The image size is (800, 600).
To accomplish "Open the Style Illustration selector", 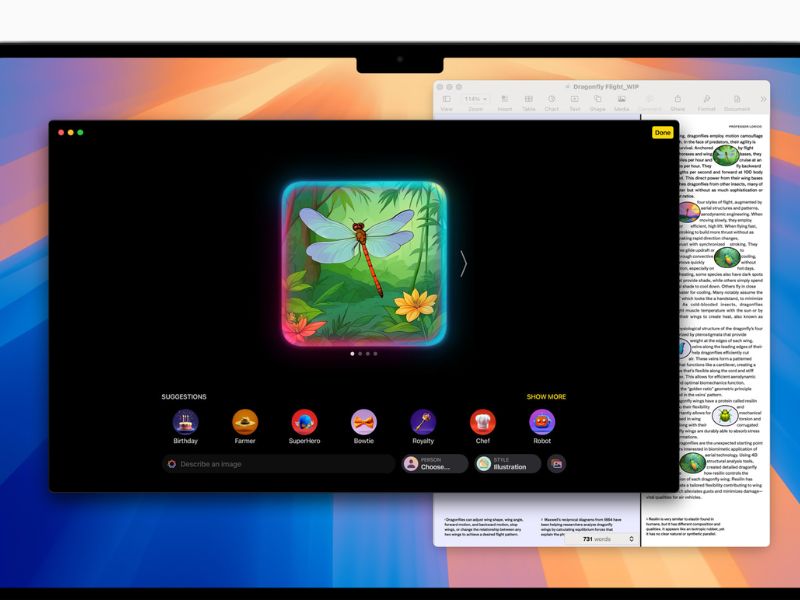I will click(x=508, y=464).
